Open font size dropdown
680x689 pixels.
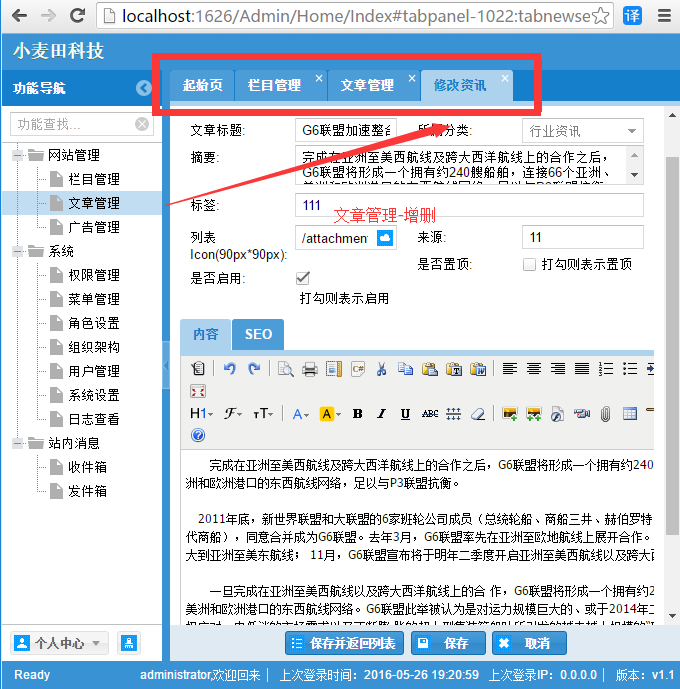(263, 413)
